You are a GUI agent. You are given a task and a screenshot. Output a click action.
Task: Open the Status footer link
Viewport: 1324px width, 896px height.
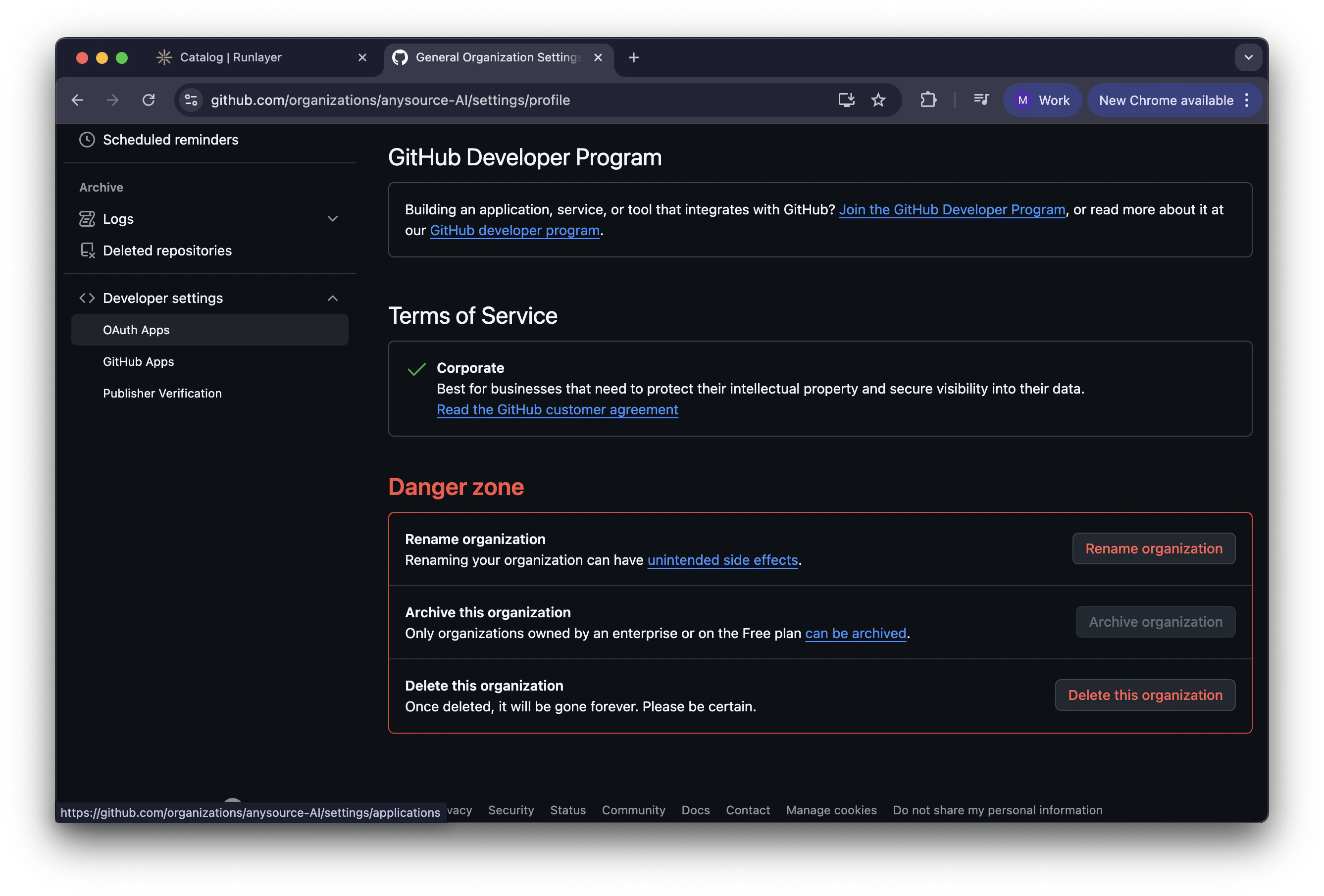tap(568, 810)
